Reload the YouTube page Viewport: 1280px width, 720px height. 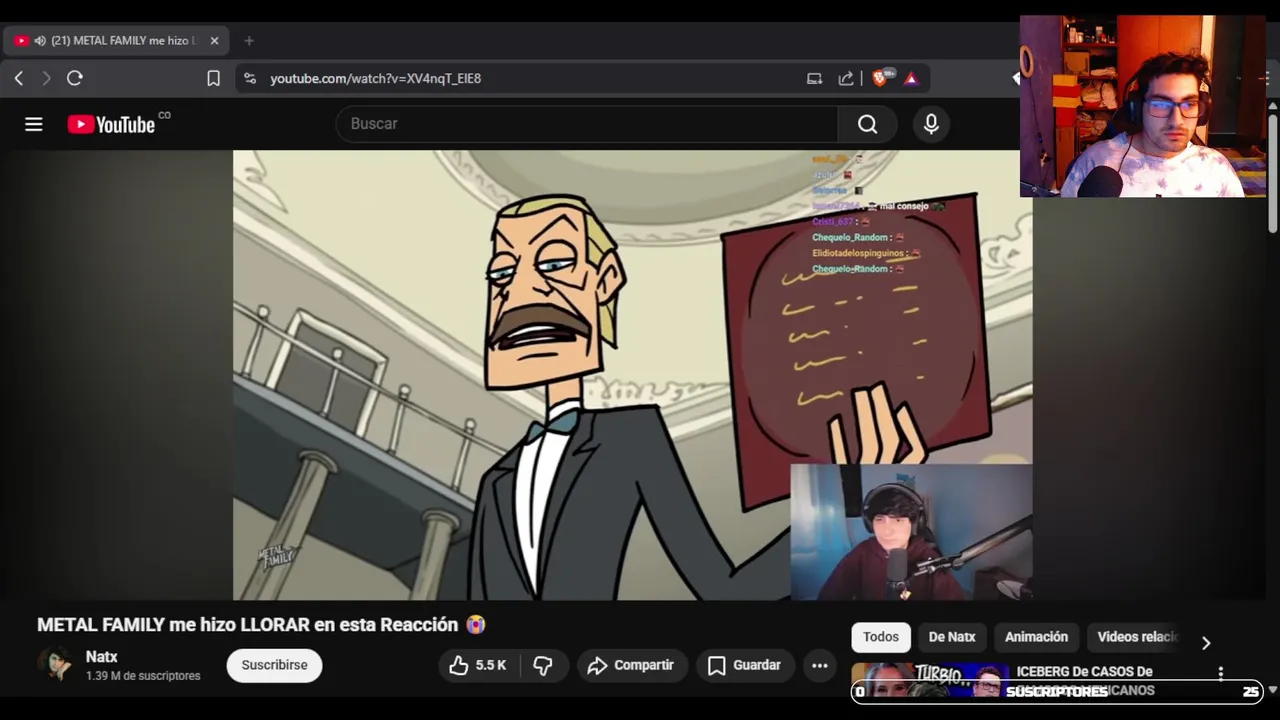tap(75, 78)
